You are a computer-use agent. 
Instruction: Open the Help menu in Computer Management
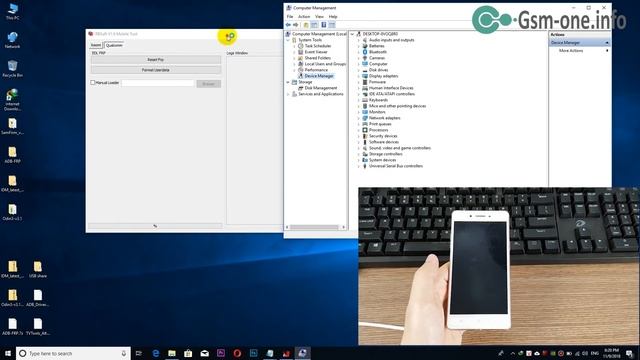333,17
